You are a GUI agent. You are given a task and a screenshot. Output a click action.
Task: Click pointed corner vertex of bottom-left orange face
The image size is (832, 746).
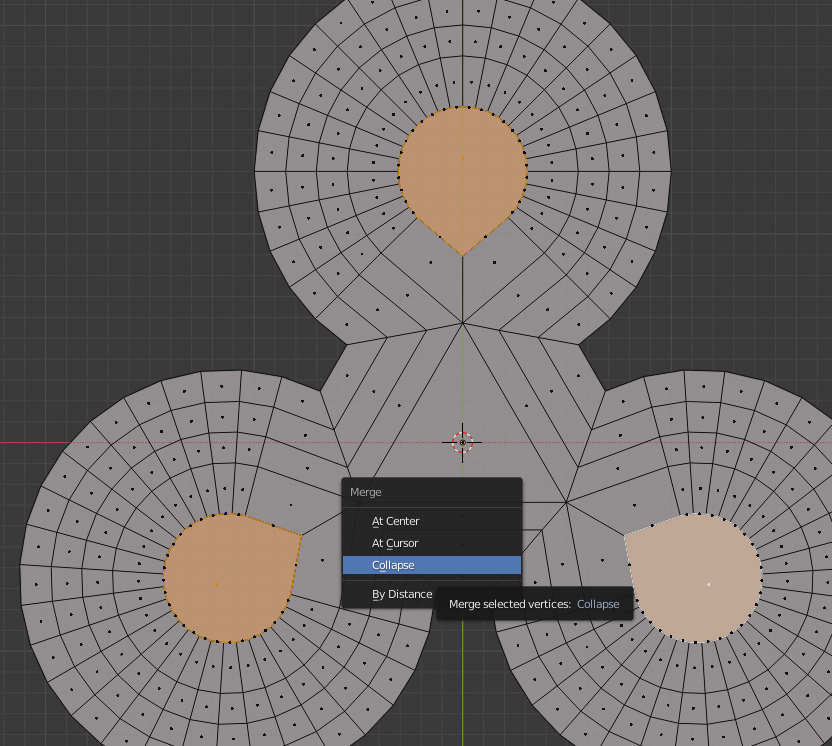click(301, 535)
